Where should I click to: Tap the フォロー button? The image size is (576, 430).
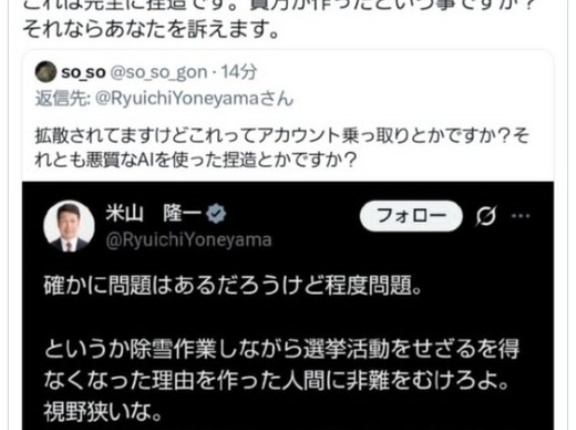click(x=411, y=216)
